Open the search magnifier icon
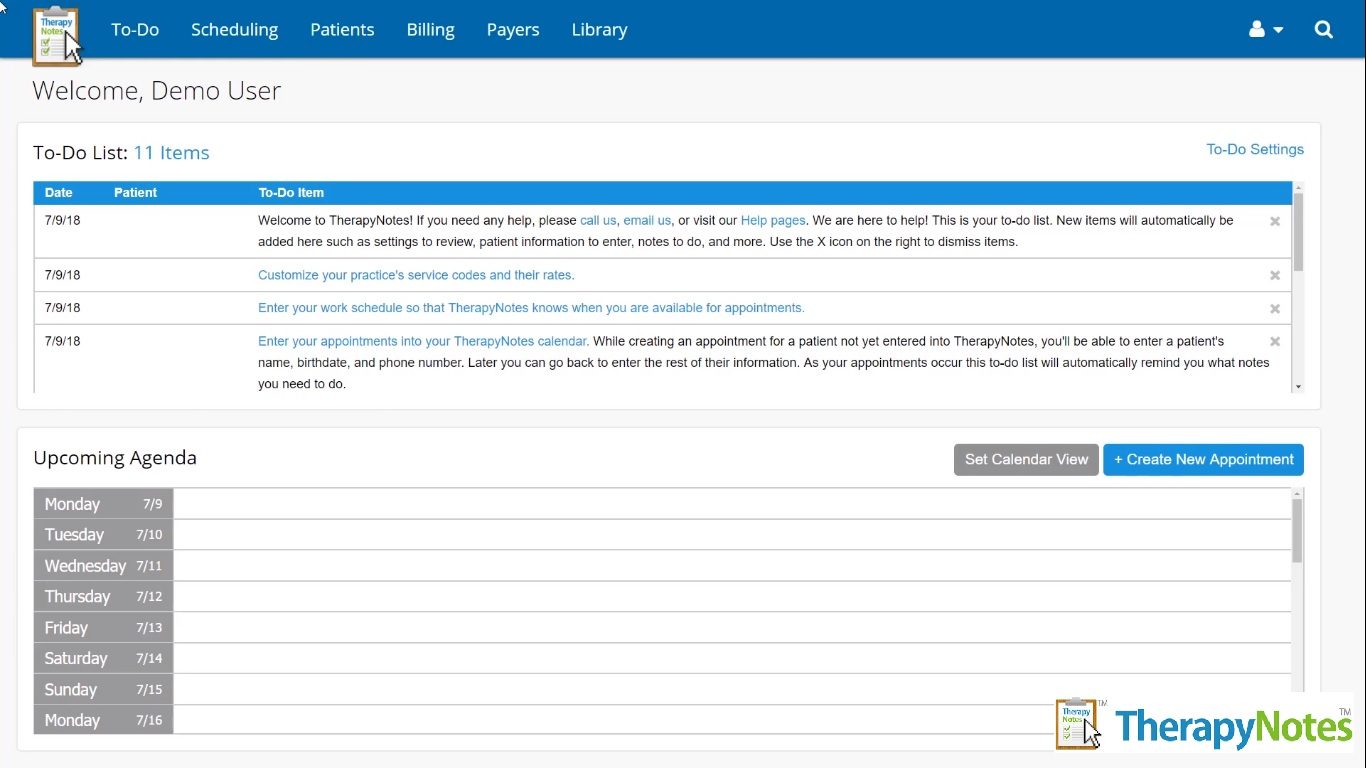 (x=1323, y=30)
